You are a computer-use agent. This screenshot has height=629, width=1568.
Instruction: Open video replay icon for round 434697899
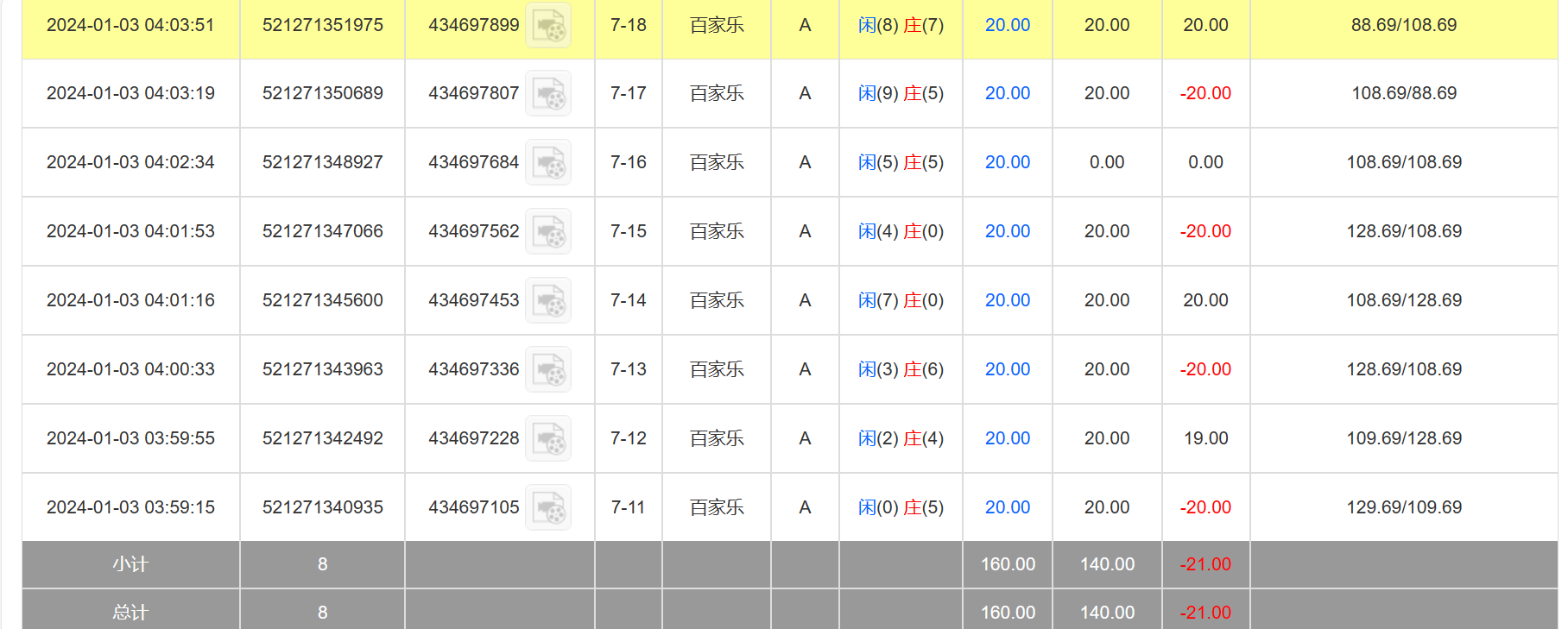pos(548,26)
